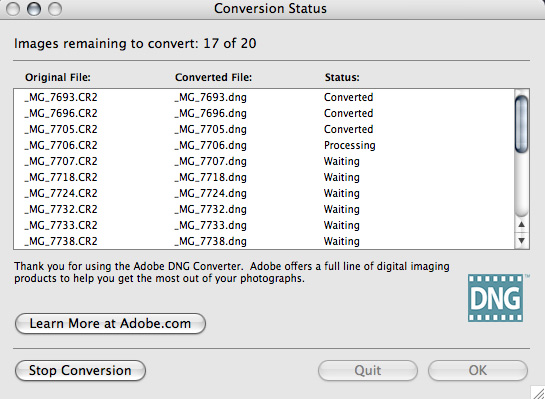
Task: Click converted file _MG_7705.dng
Action: [211, 129]
